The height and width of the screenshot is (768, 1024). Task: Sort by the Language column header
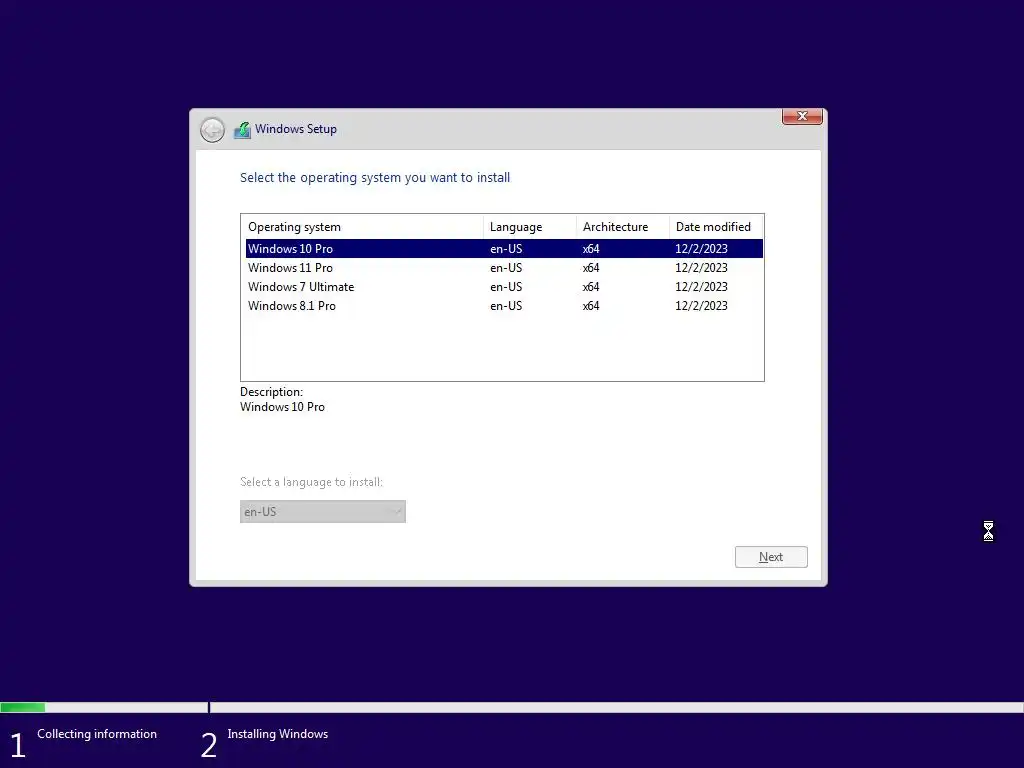[x=530, y=227]
